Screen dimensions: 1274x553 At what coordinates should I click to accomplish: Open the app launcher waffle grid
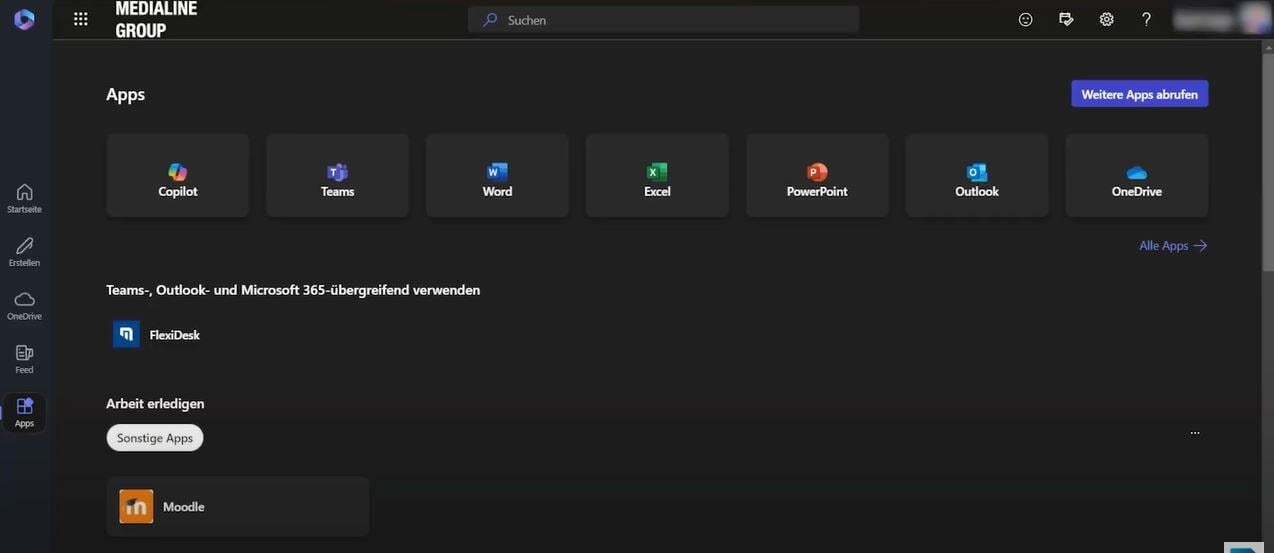click(81, 19)
